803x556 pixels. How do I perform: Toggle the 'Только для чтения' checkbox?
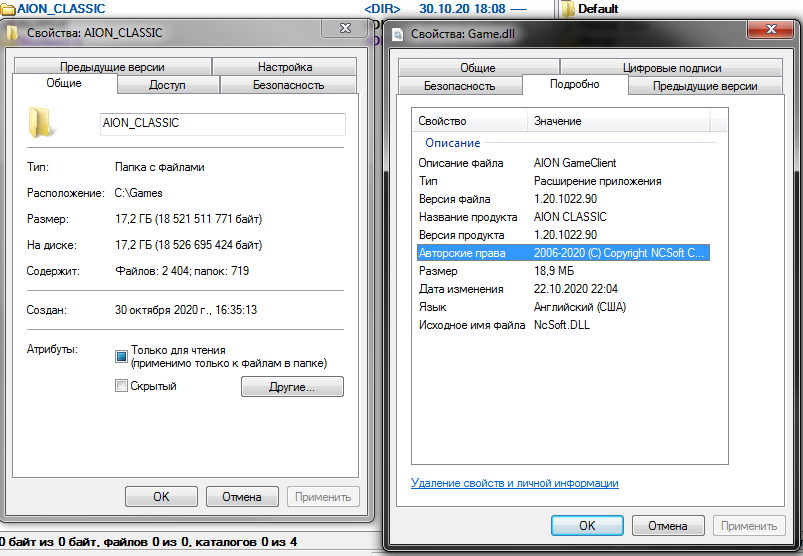[x=121, y=356]
